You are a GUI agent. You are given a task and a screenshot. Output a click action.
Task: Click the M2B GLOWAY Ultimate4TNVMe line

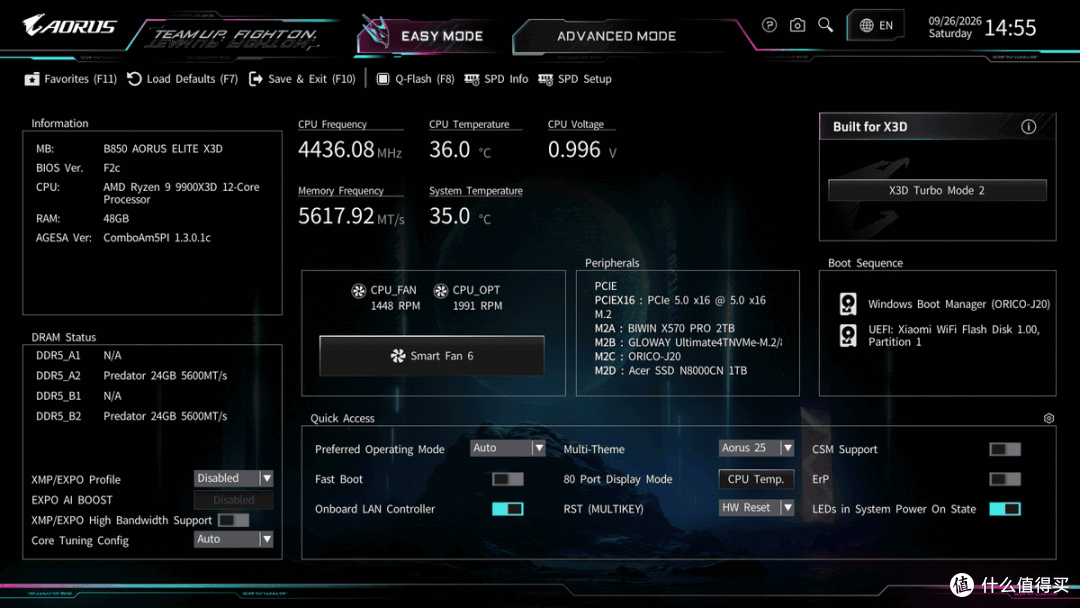pyautogui.click(x=688, y=342)
